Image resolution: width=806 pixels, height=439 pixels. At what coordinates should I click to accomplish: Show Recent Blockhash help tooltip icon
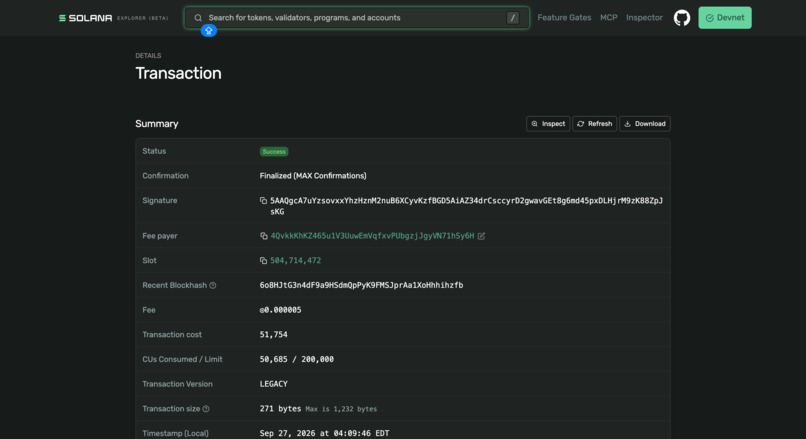point(213,285)
